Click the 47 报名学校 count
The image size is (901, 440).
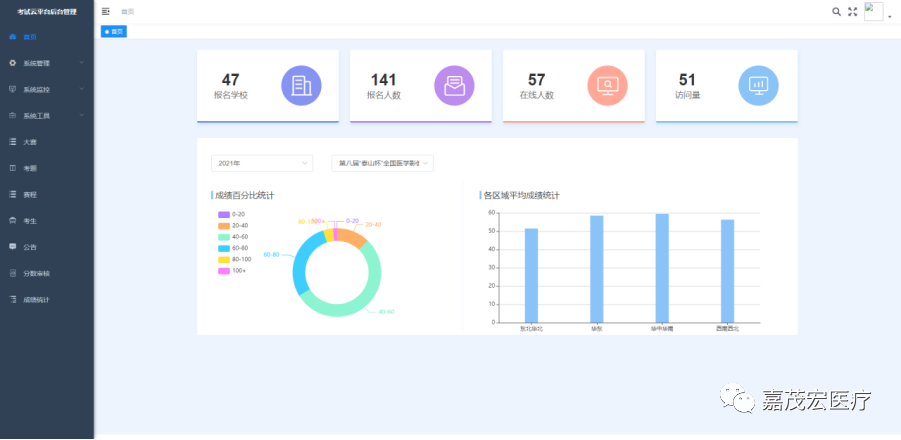click(x=230, y=80)
